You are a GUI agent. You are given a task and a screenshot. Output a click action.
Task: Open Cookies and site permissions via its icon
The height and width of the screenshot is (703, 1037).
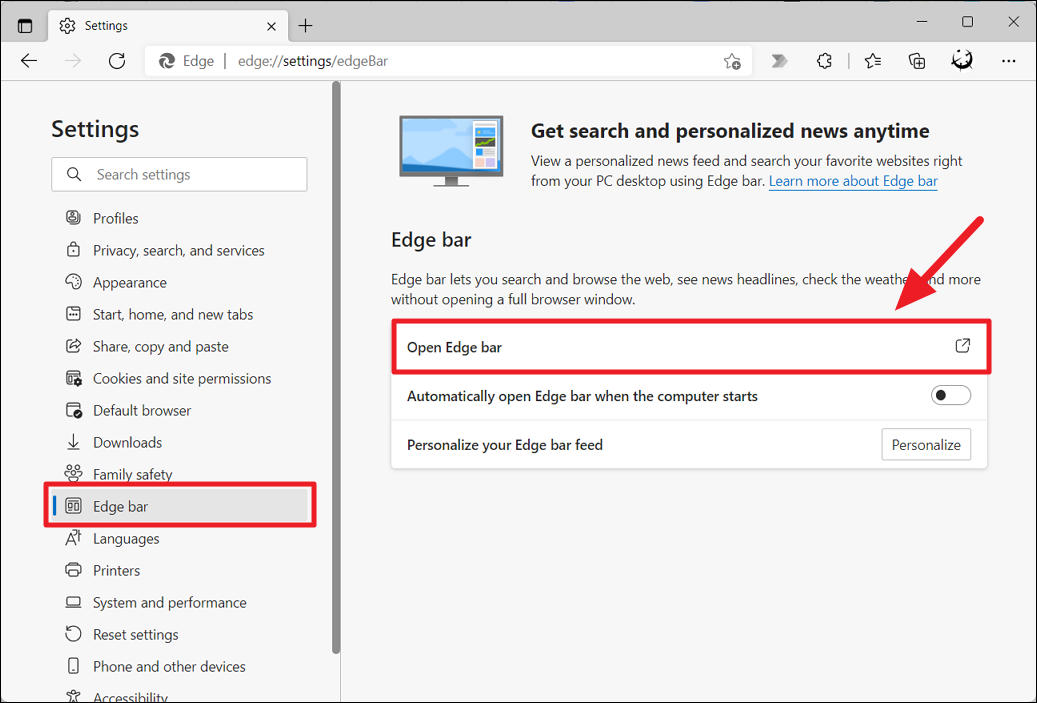[72, 378]
